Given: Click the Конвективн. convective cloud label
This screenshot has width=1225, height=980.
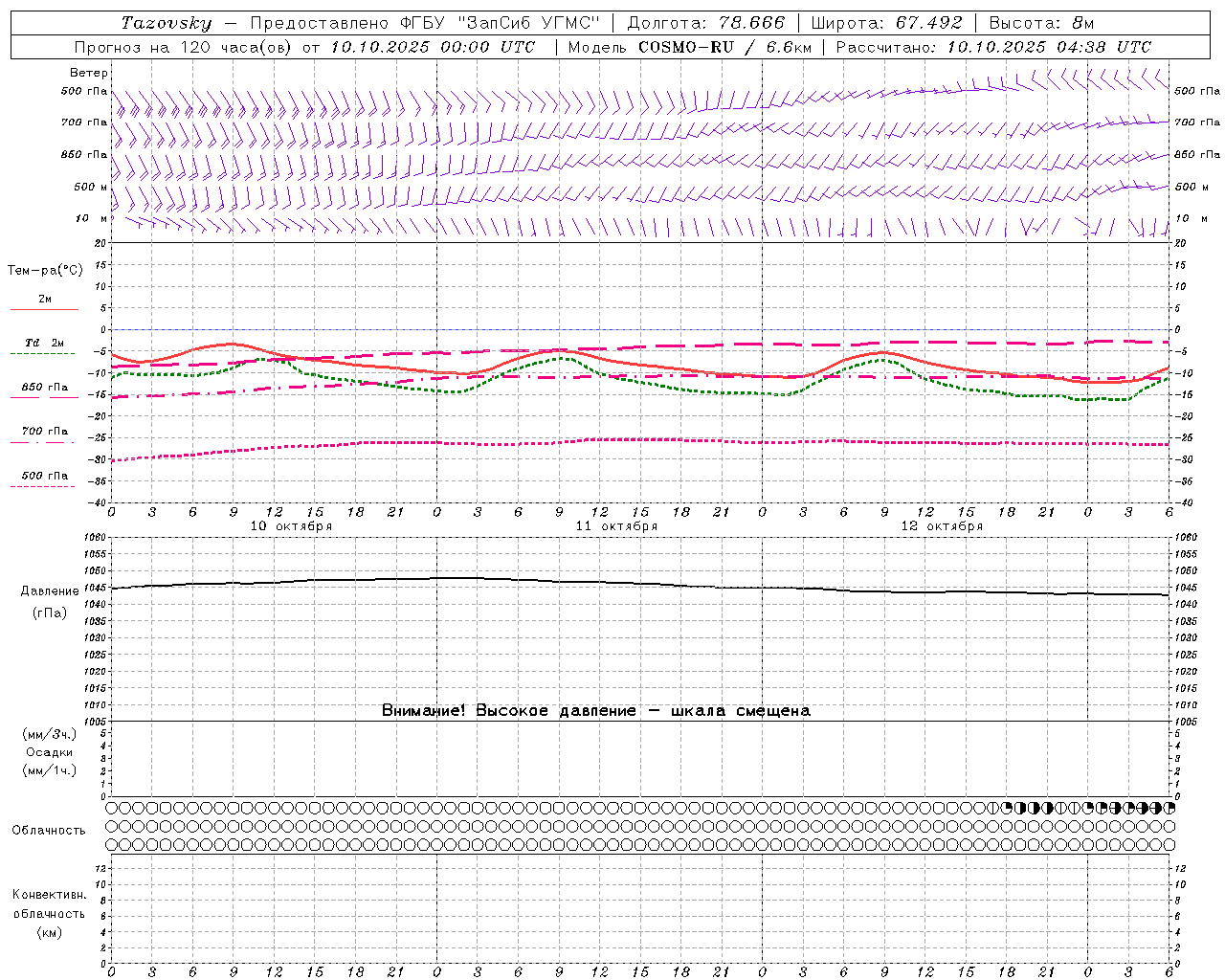Looking at the screenshot, I should click(x=49, y=895).
